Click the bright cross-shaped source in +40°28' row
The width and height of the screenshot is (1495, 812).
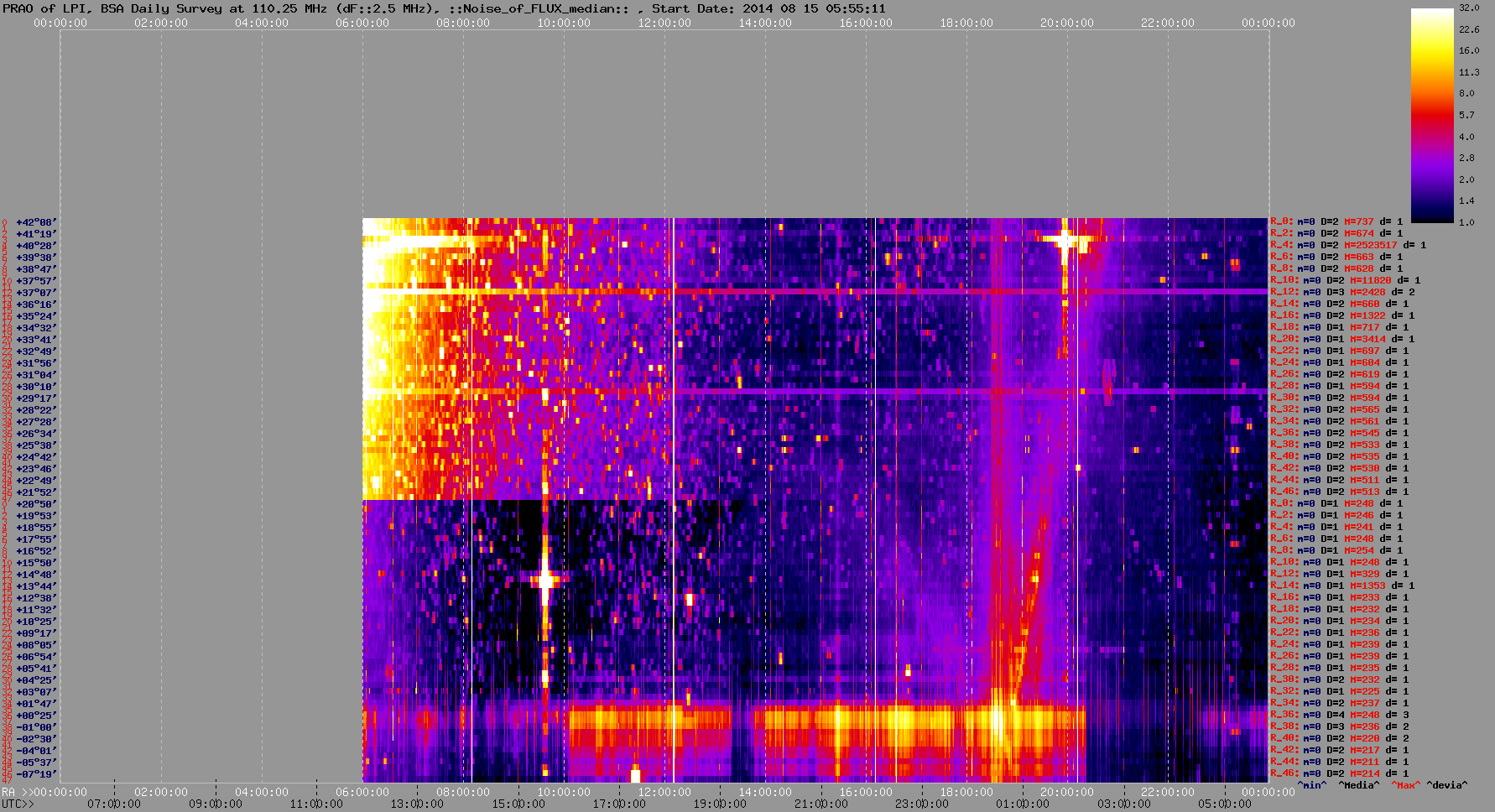pos(1065,240)
